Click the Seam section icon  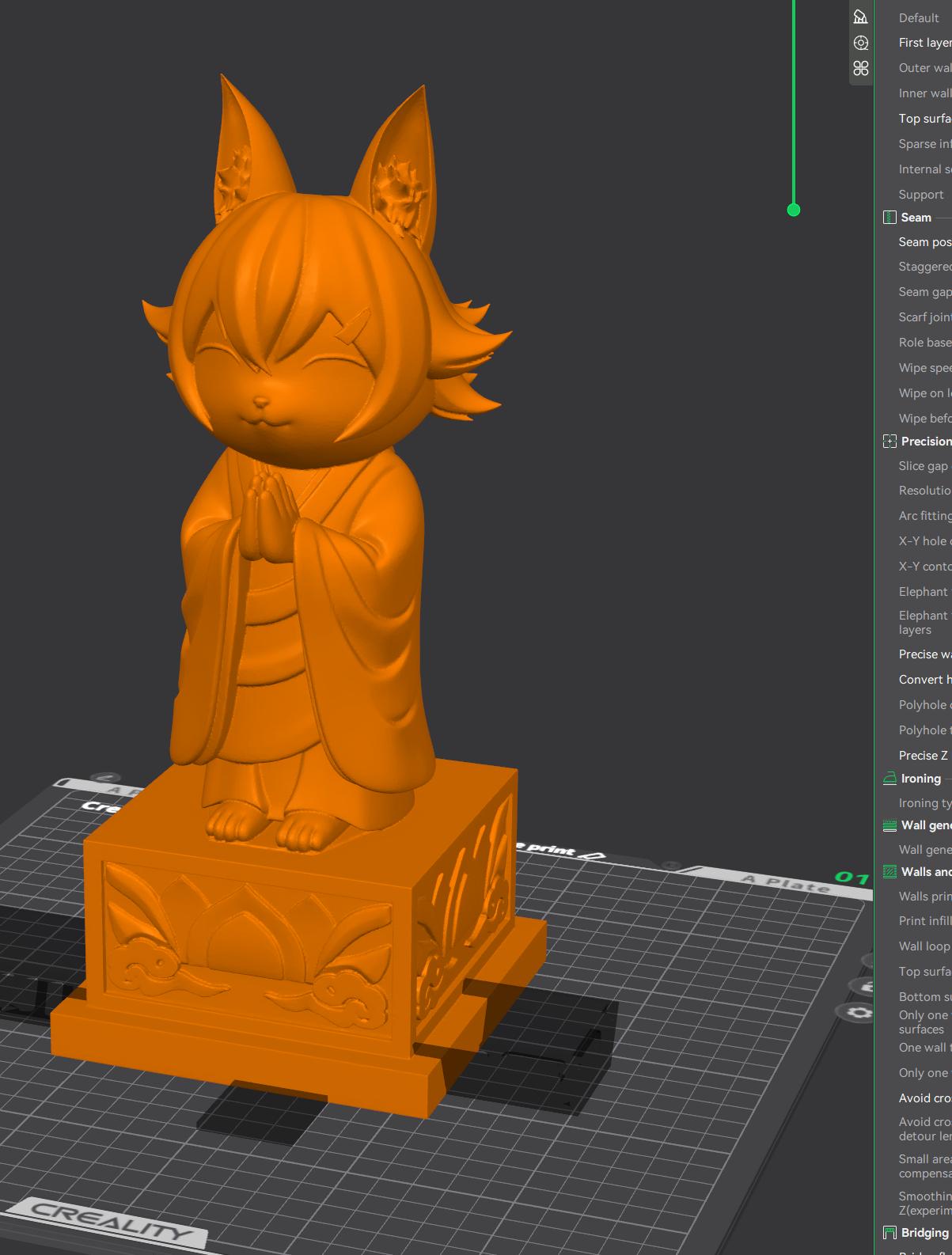click(889, 218)
